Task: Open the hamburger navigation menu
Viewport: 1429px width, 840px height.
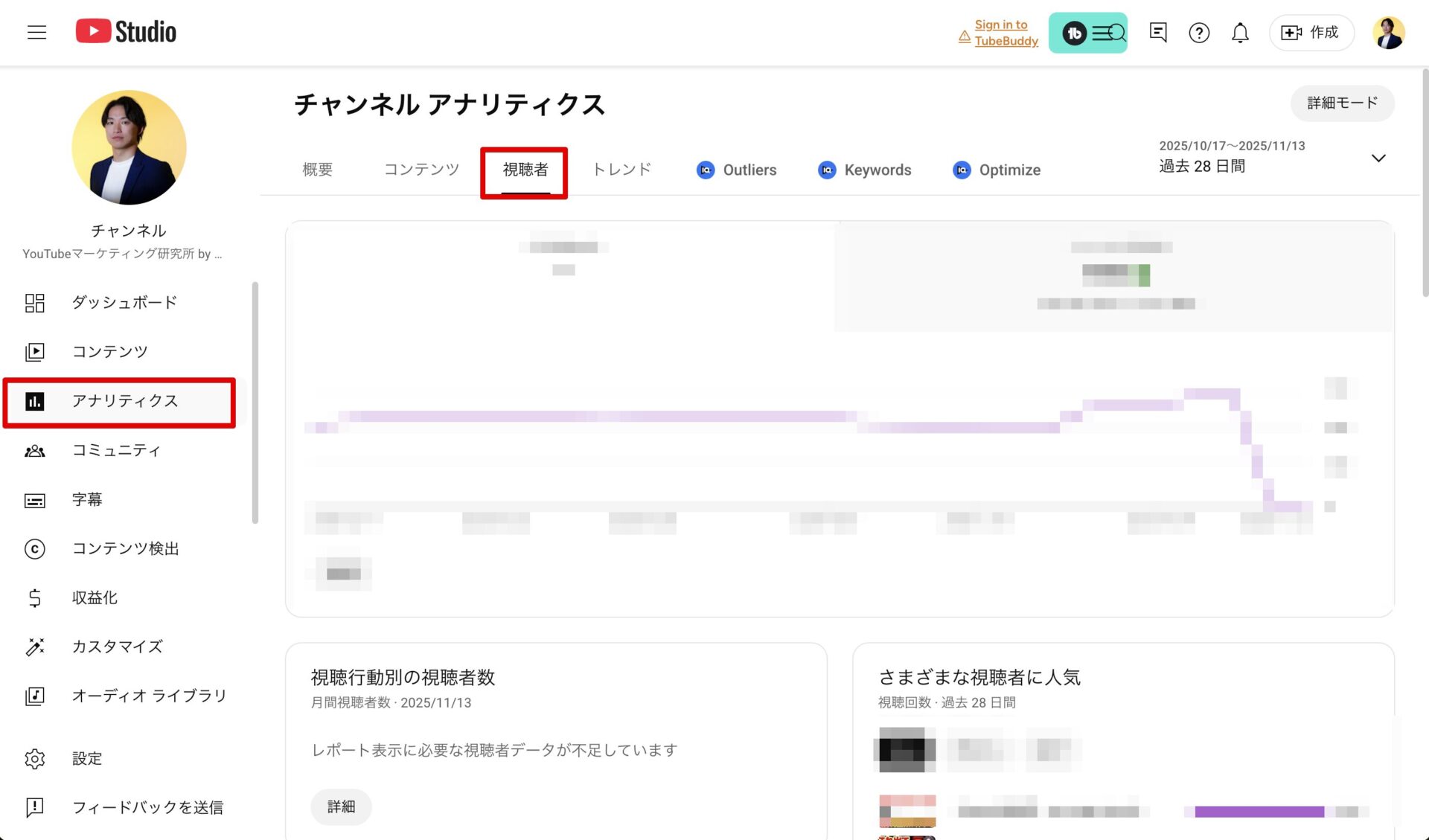Action: [x=36, y=32]
